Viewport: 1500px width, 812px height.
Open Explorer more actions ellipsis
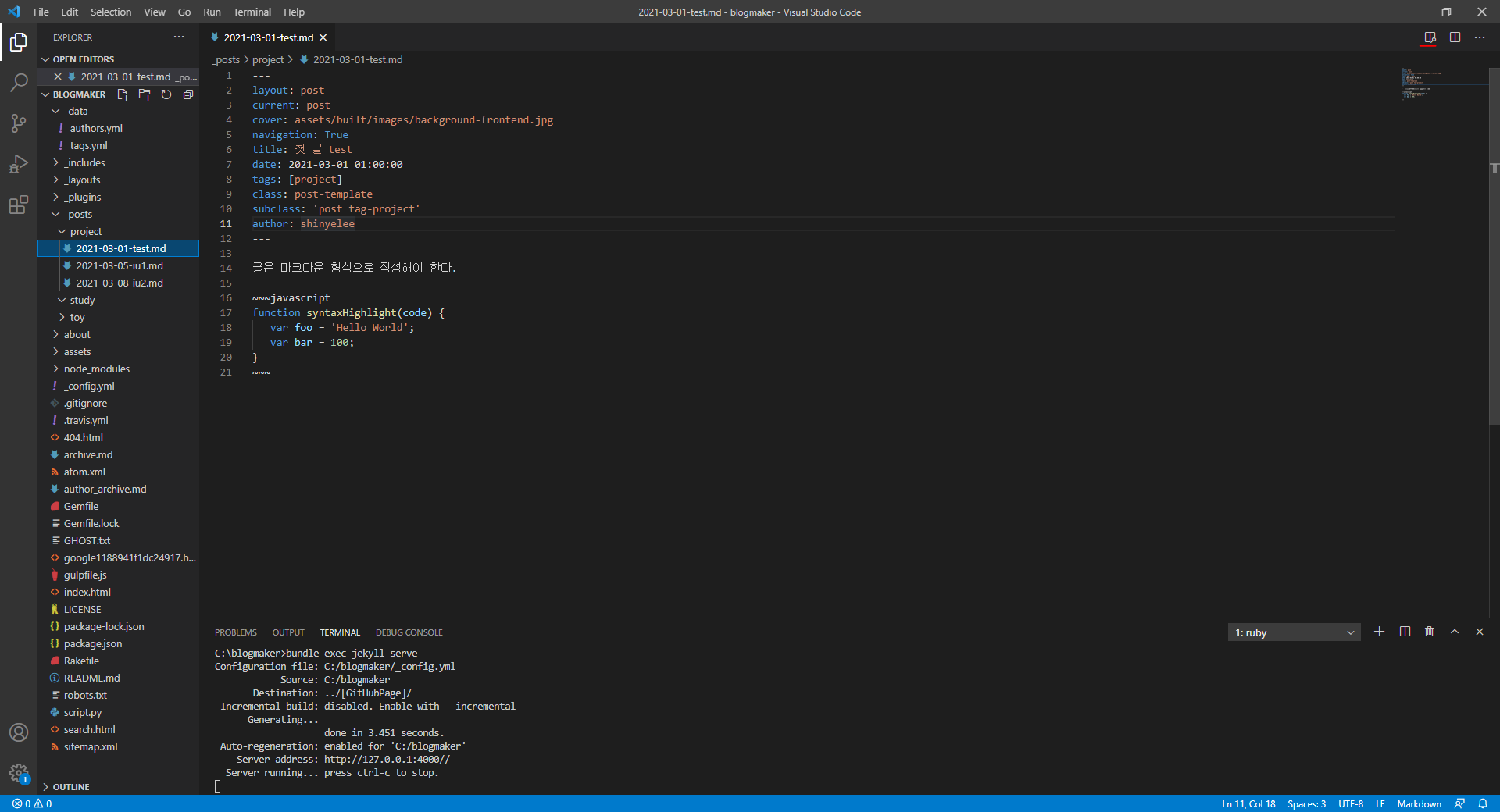179,37
